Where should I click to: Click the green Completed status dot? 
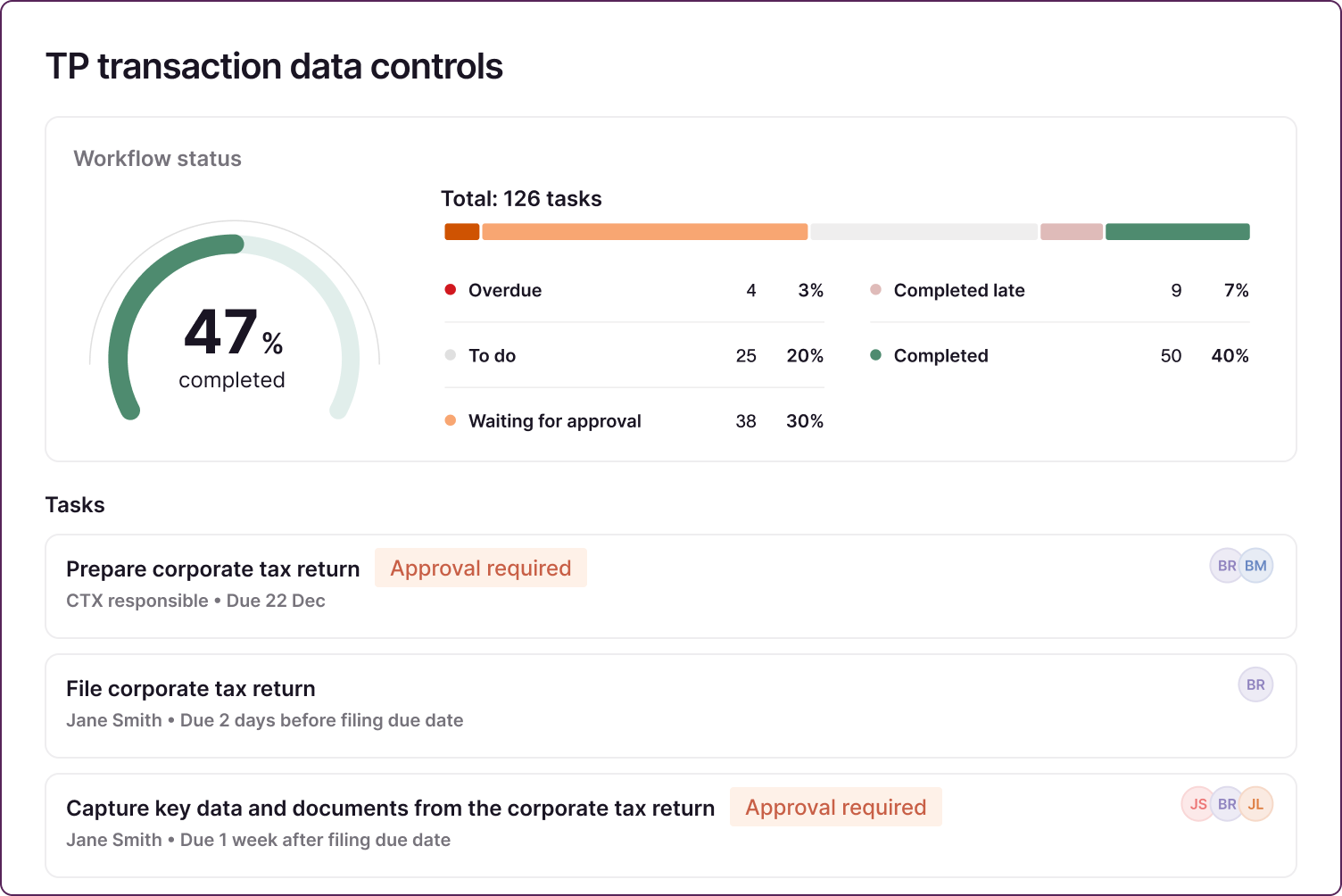click(x=876, y=354)
